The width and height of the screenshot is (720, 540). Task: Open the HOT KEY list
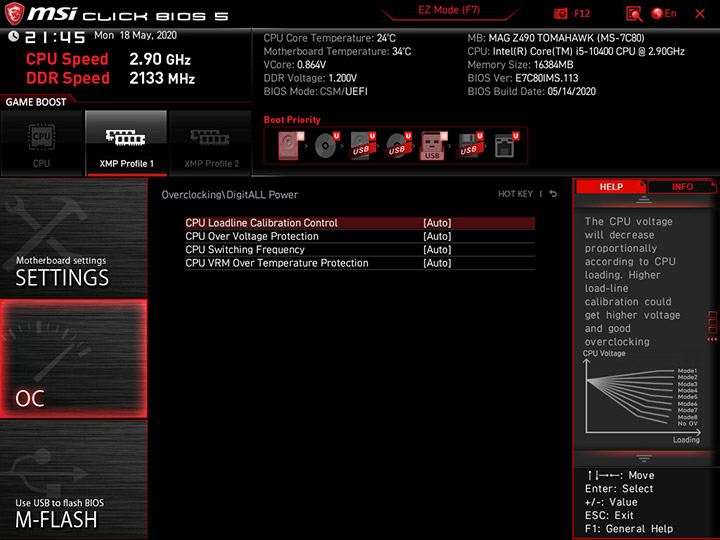515,194
